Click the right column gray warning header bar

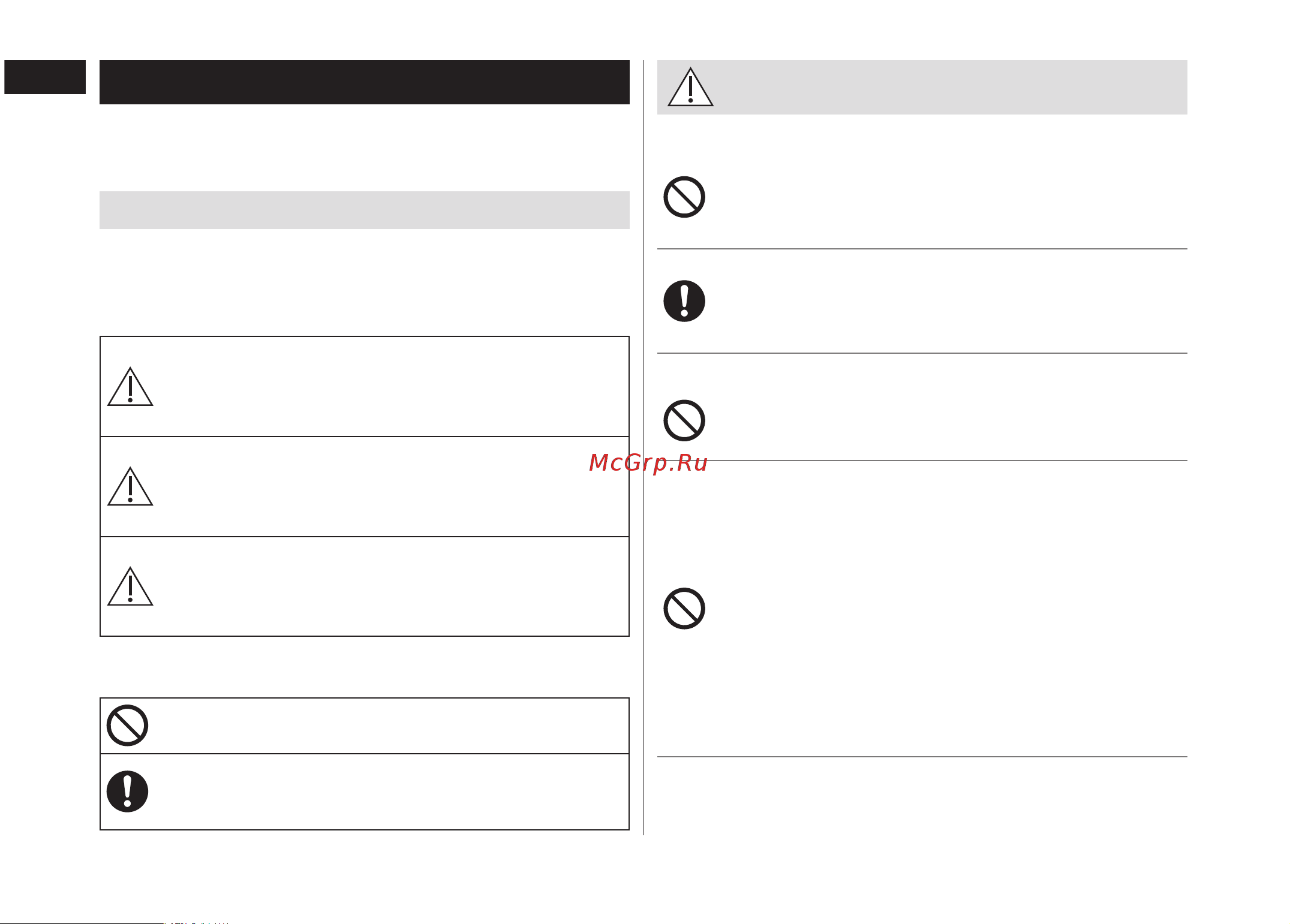[922, 87]
